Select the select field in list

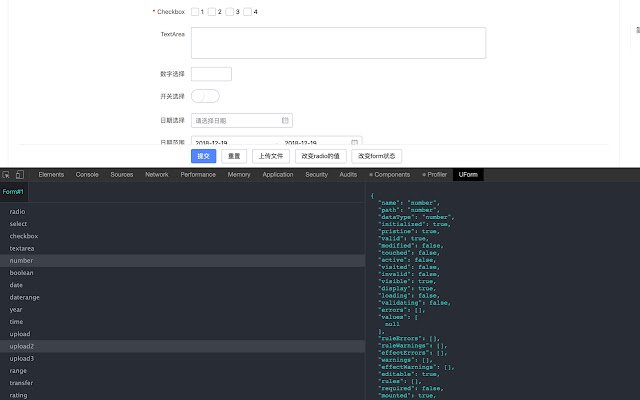[182, 224]
